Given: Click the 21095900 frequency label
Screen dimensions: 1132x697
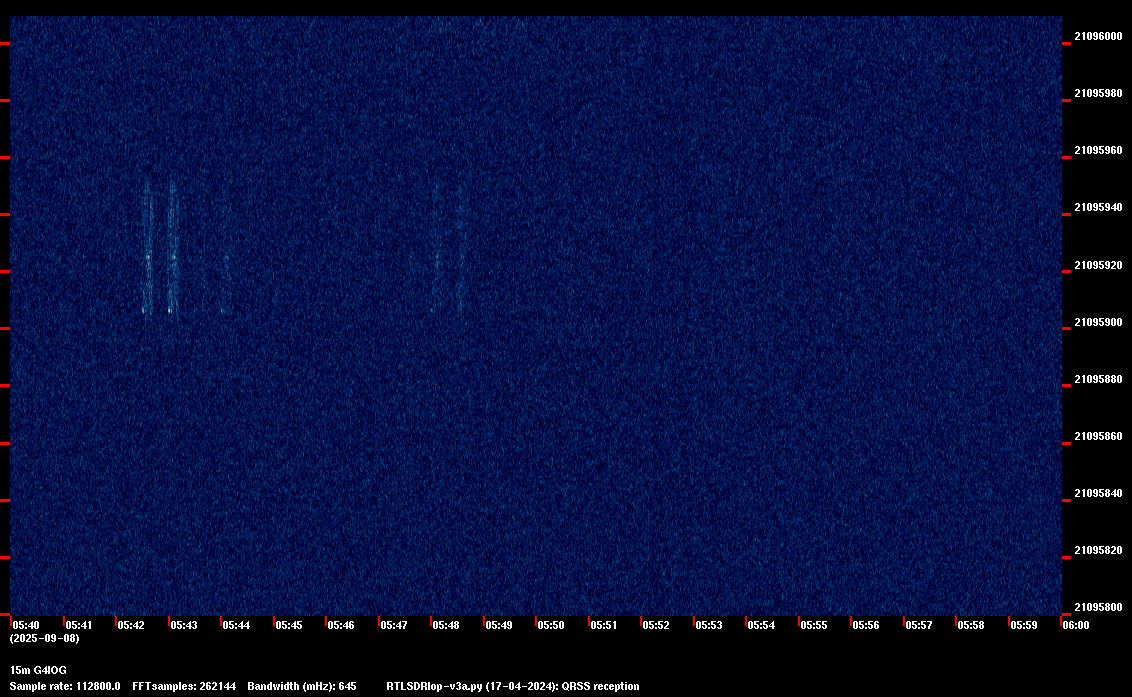Looking at the screenshot, I should [x=1099, y=322].
